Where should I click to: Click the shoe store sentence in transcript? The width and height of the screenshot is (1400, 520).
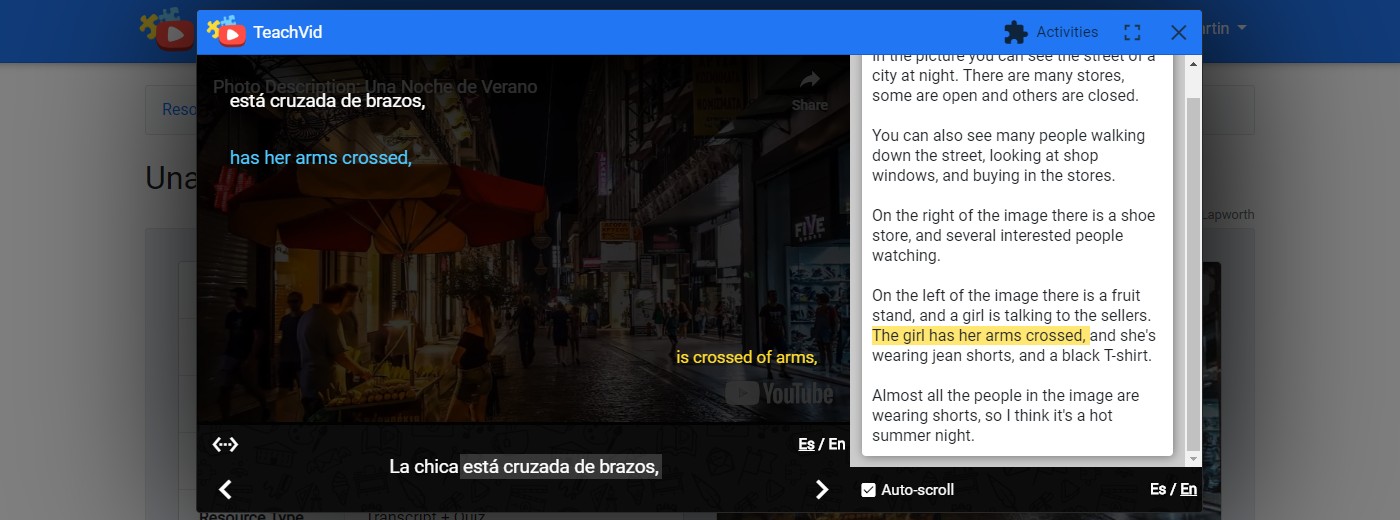1012,236
